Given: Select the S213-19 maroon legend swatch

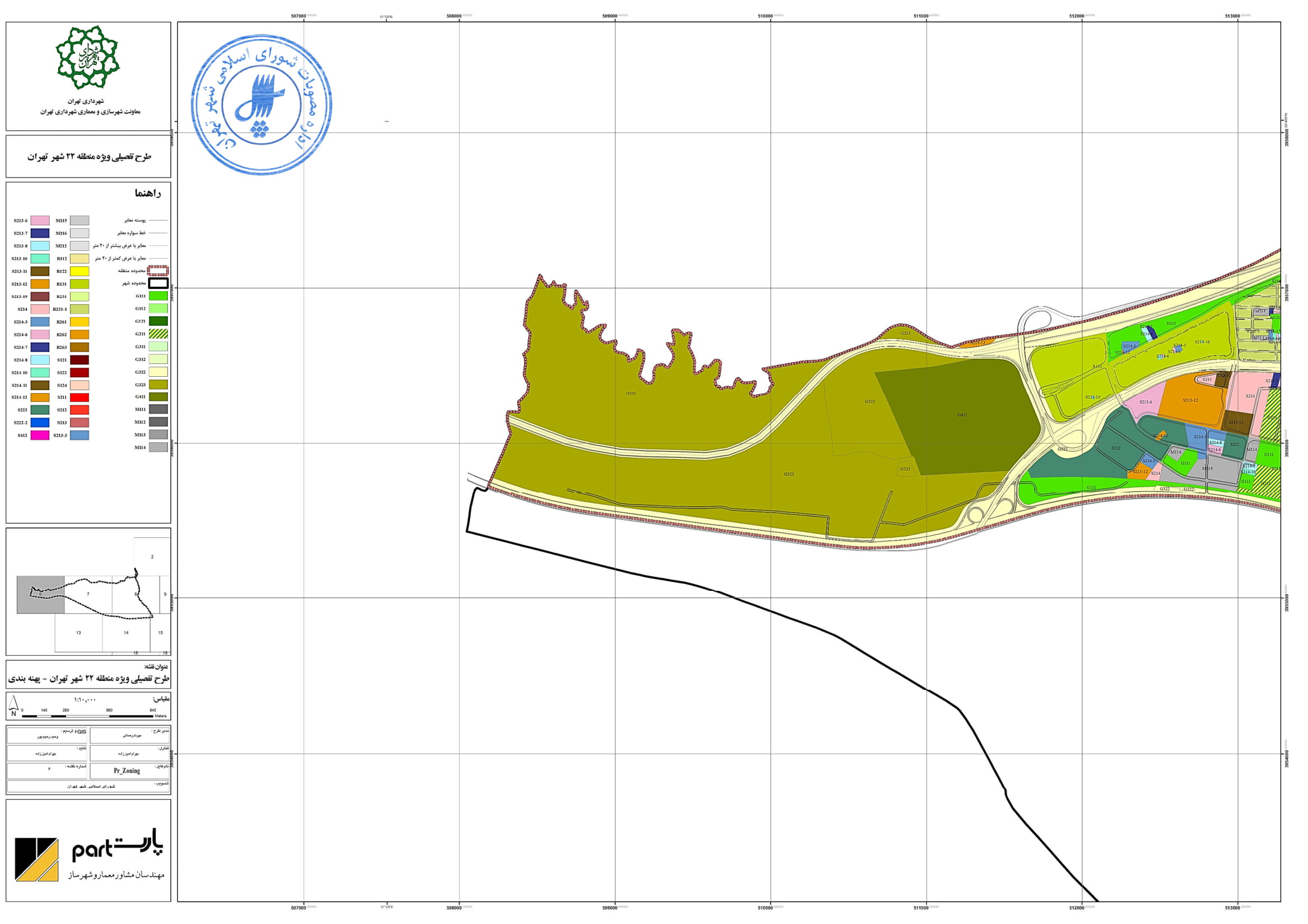Looking at the screenshot, I should tap(40, 297).
